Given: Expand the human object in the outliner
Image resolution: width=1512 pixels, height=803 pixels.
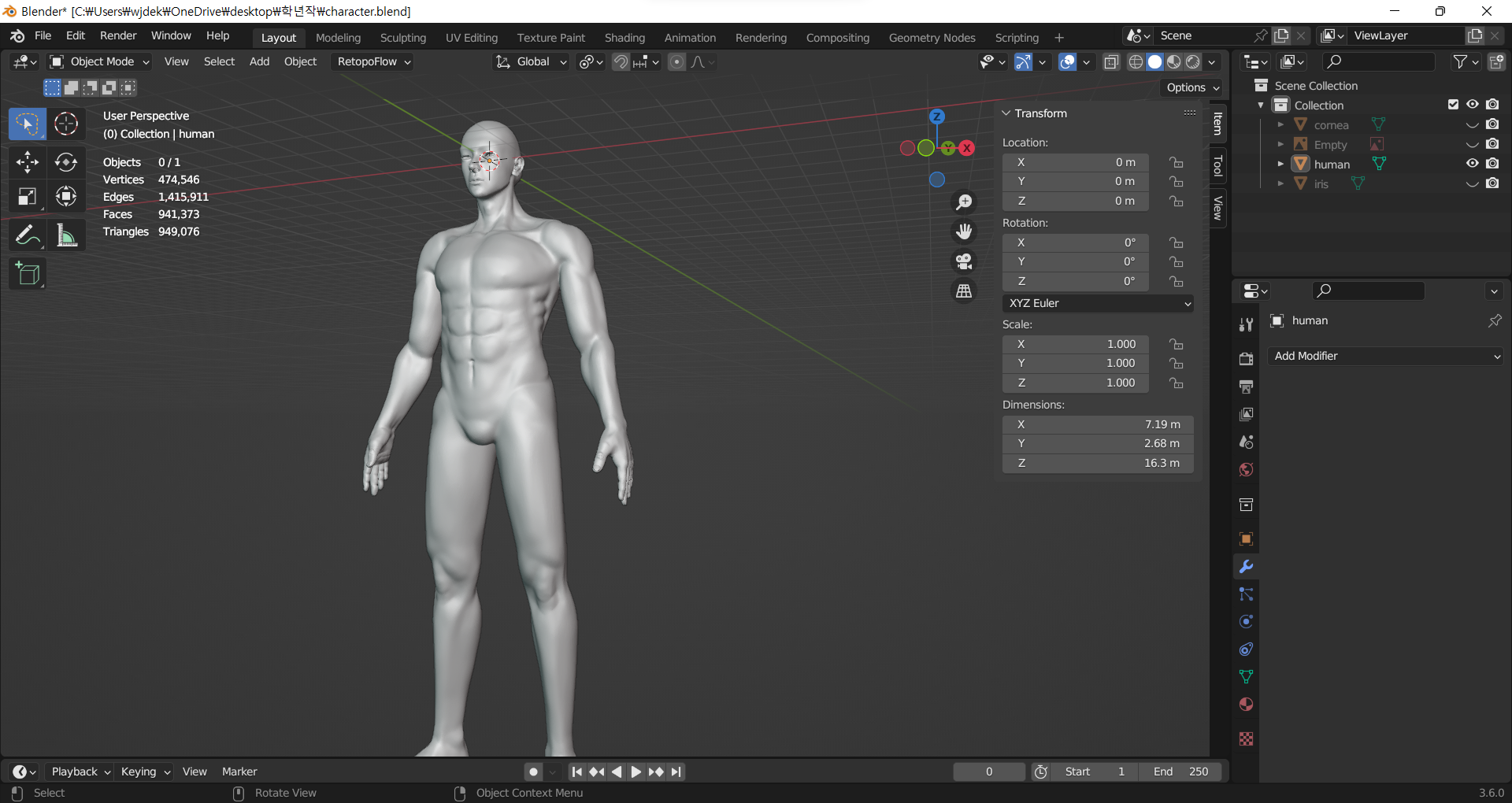Looking at the screenshot, I should click(1280, 164).
